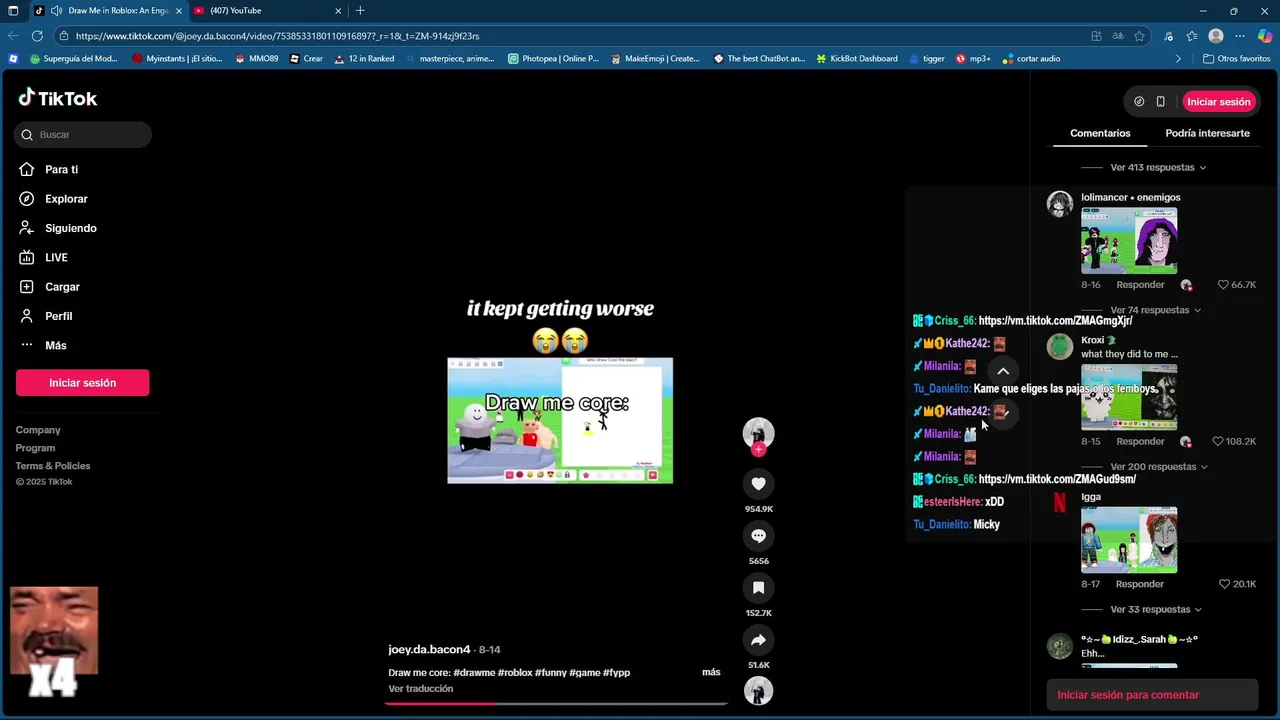The width and height of the screenshot is (1280, 720).
Task: Click the video progress bar
Action: point(556,704)
